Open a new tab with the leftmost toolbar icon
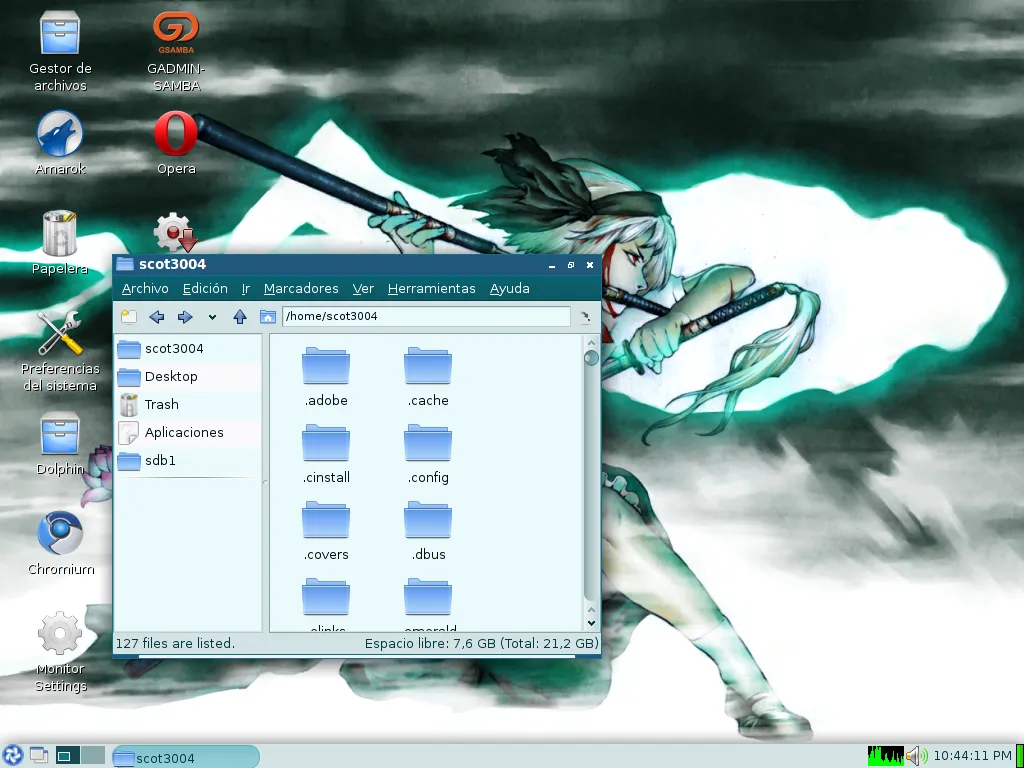 [x=128, y=316]
